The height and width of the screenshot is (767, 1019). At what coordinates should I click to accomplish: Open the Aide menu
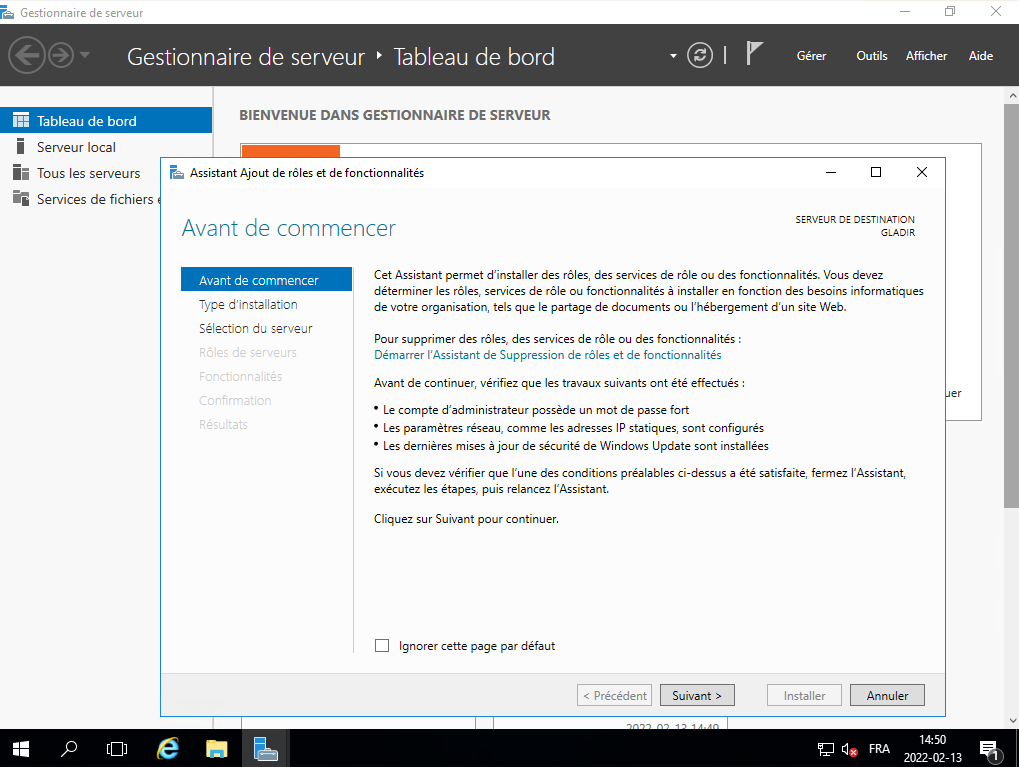(981, 56)
